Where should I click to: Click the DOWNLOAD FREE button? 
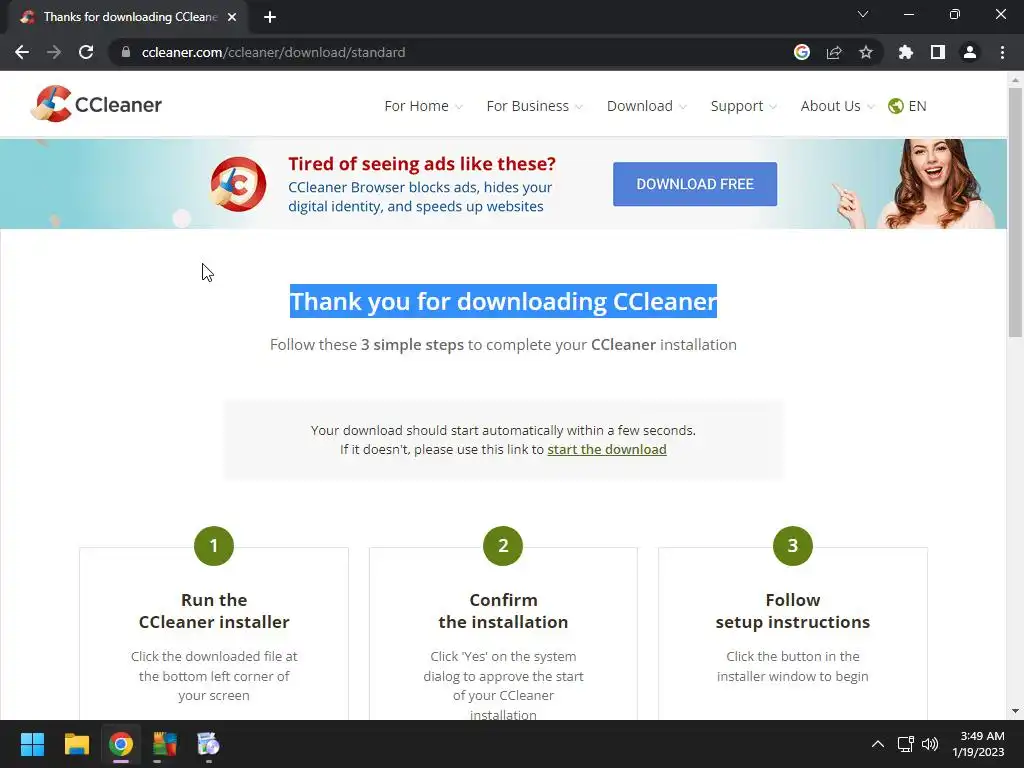pyautogui.click(x=695, y=184)
